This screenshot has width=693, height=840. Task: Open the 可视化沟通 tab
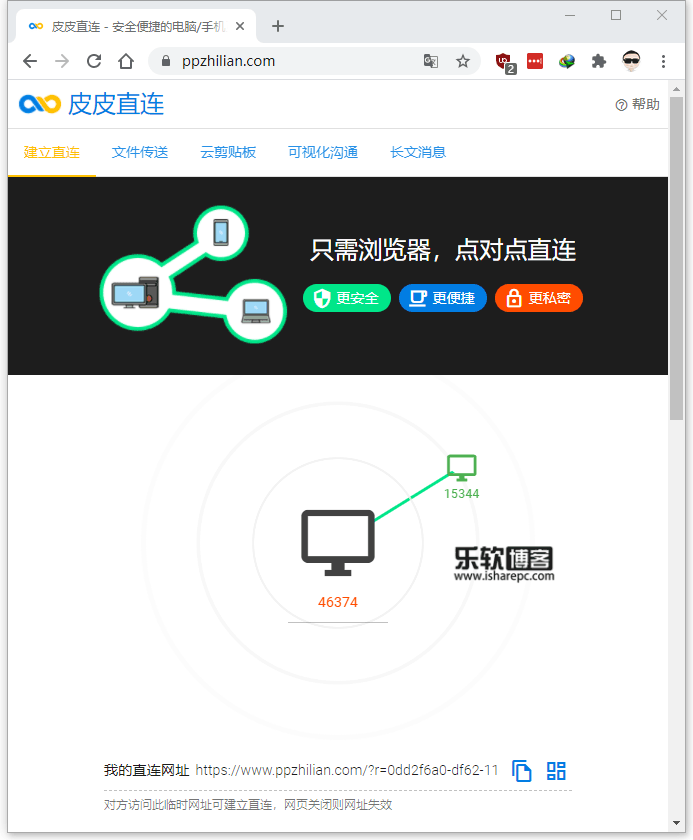pos(323,152)
